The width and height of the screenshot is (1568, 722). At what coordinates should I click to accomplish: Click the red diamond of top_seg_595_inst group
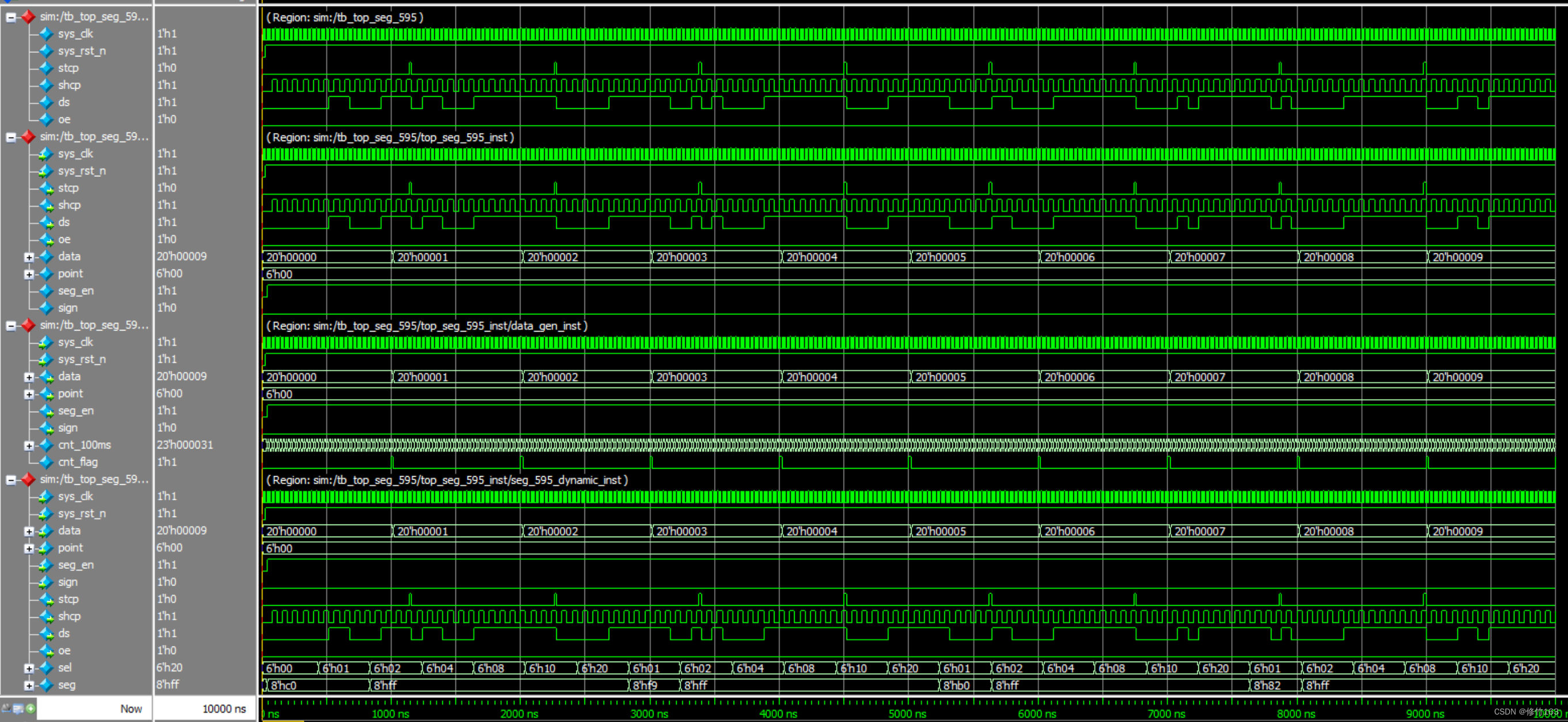(x=28, y=137)
